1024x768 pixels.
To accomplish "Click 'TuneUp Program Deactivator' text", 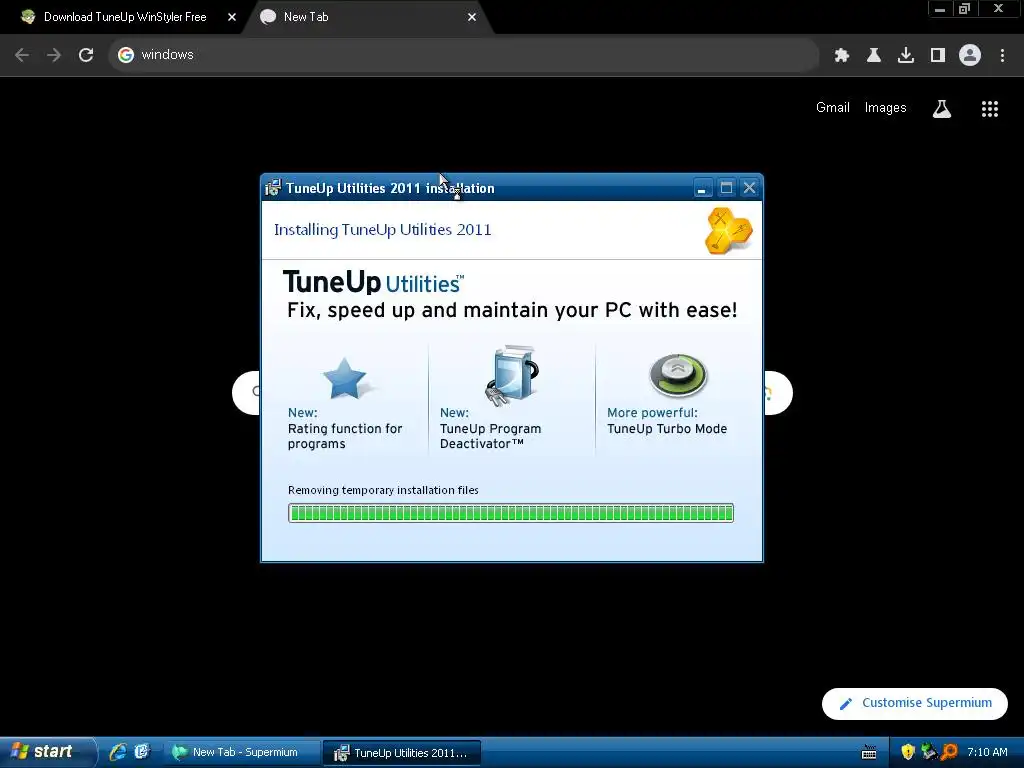I will pos(490,436).
